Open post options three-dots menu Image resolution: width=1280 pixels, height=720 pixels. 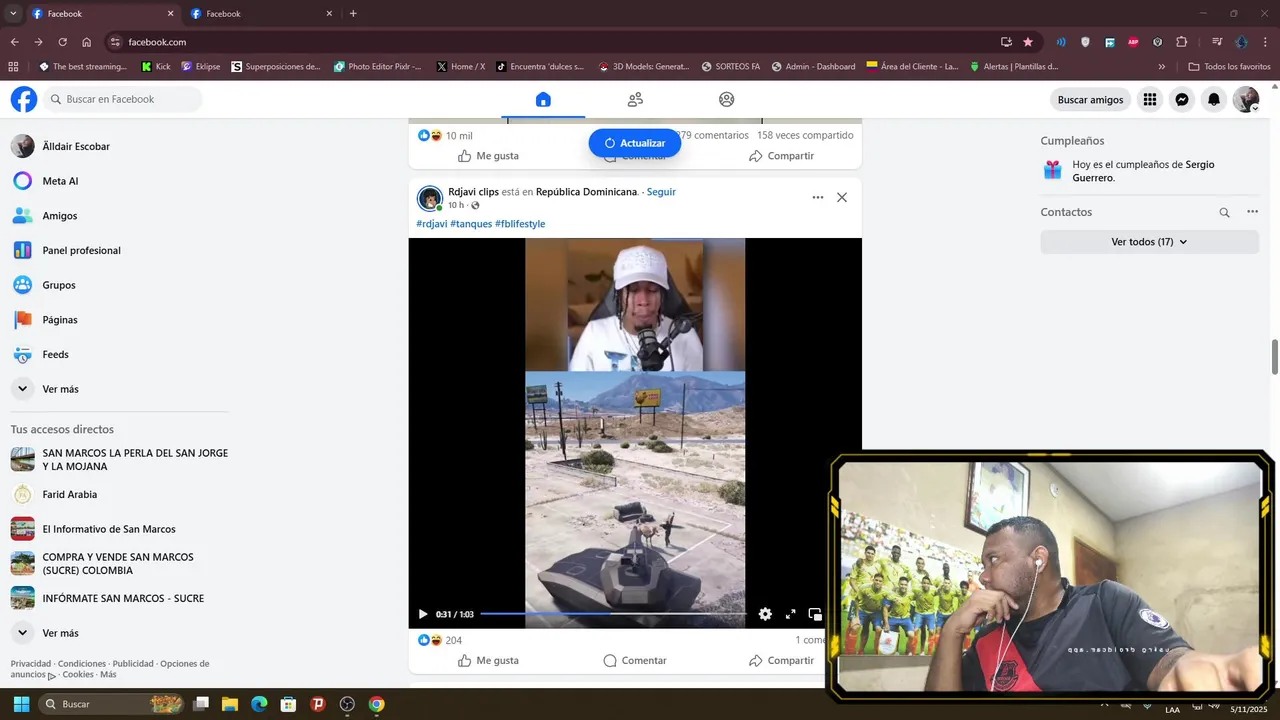pyautogui.click(x=818, y=198)
